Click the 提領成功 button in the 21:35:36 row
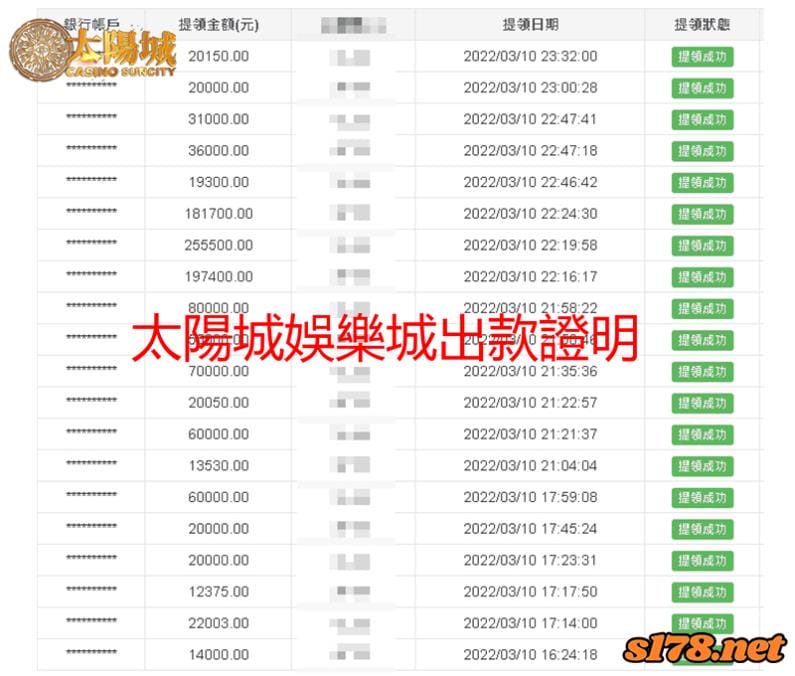Image resolution: width=795 pixels, height=676 pixels. click(x=702, y=372)
